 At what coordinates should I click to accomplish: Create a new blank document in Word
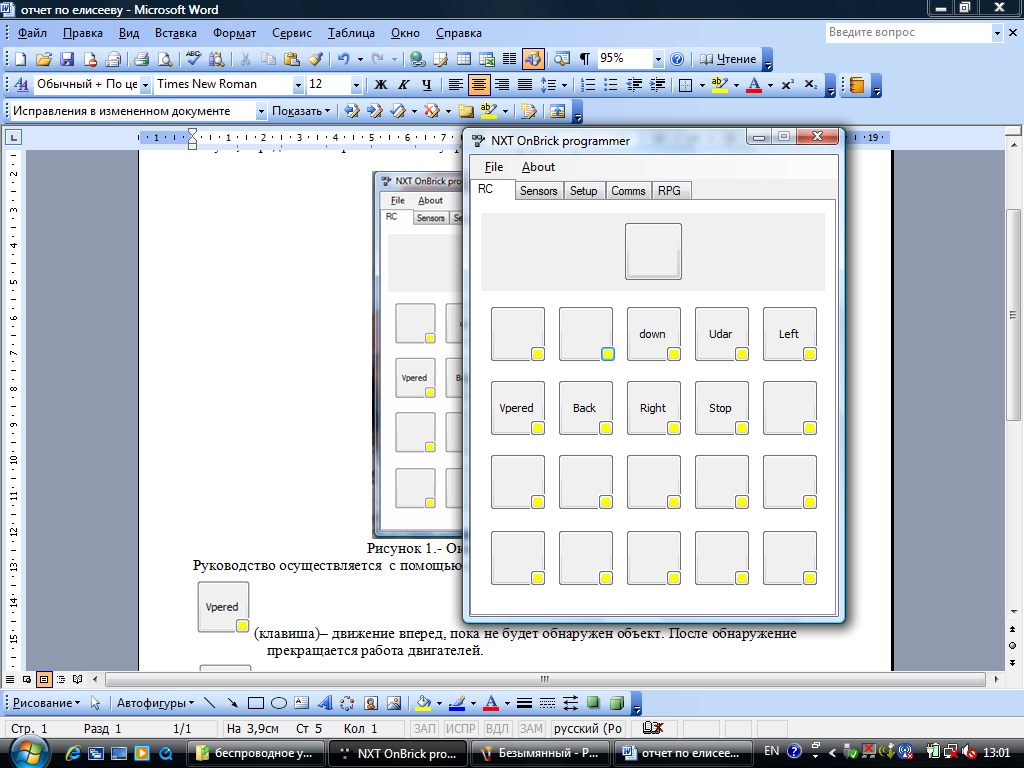click(20, 59)
